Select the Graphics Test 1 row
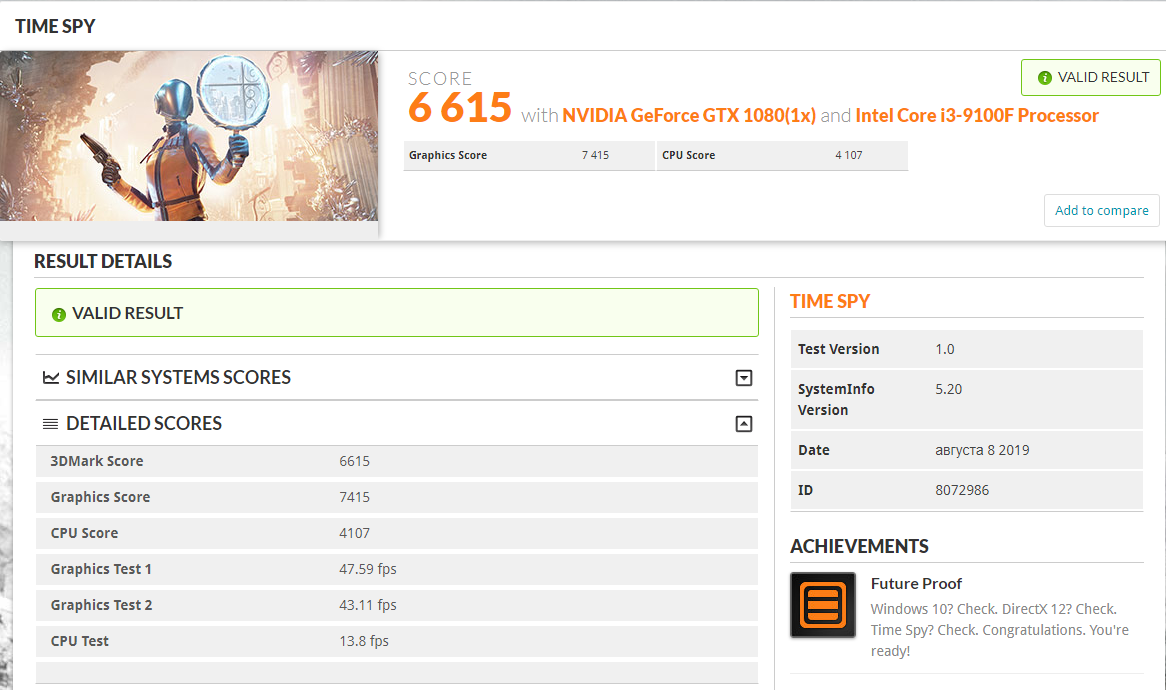The image size is (1166, 690). coord(397,569)
